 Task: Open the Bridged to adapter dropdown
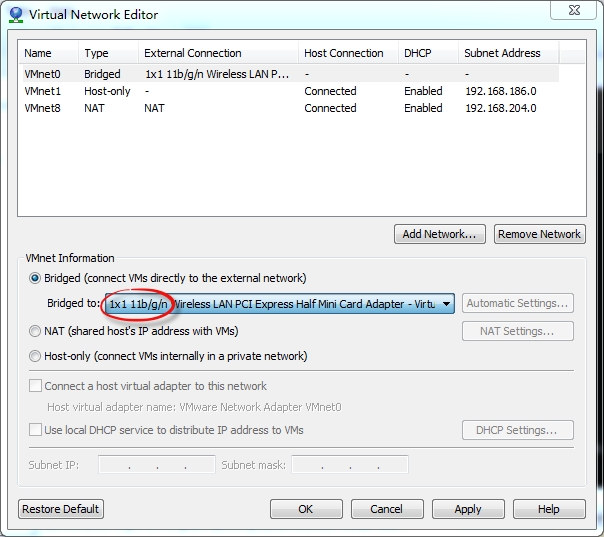pyautogui.click(x=280, y=304)
